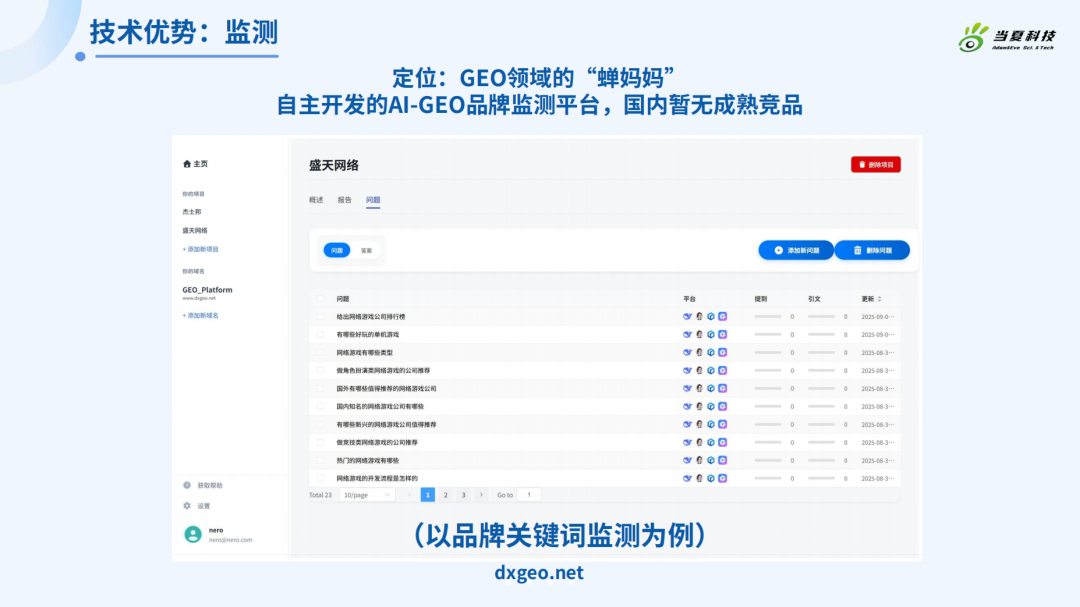Check the box for 网络游戏的开发流程是怎样的
Viewport: 1080px width, 607px height.
click(320, 478)
